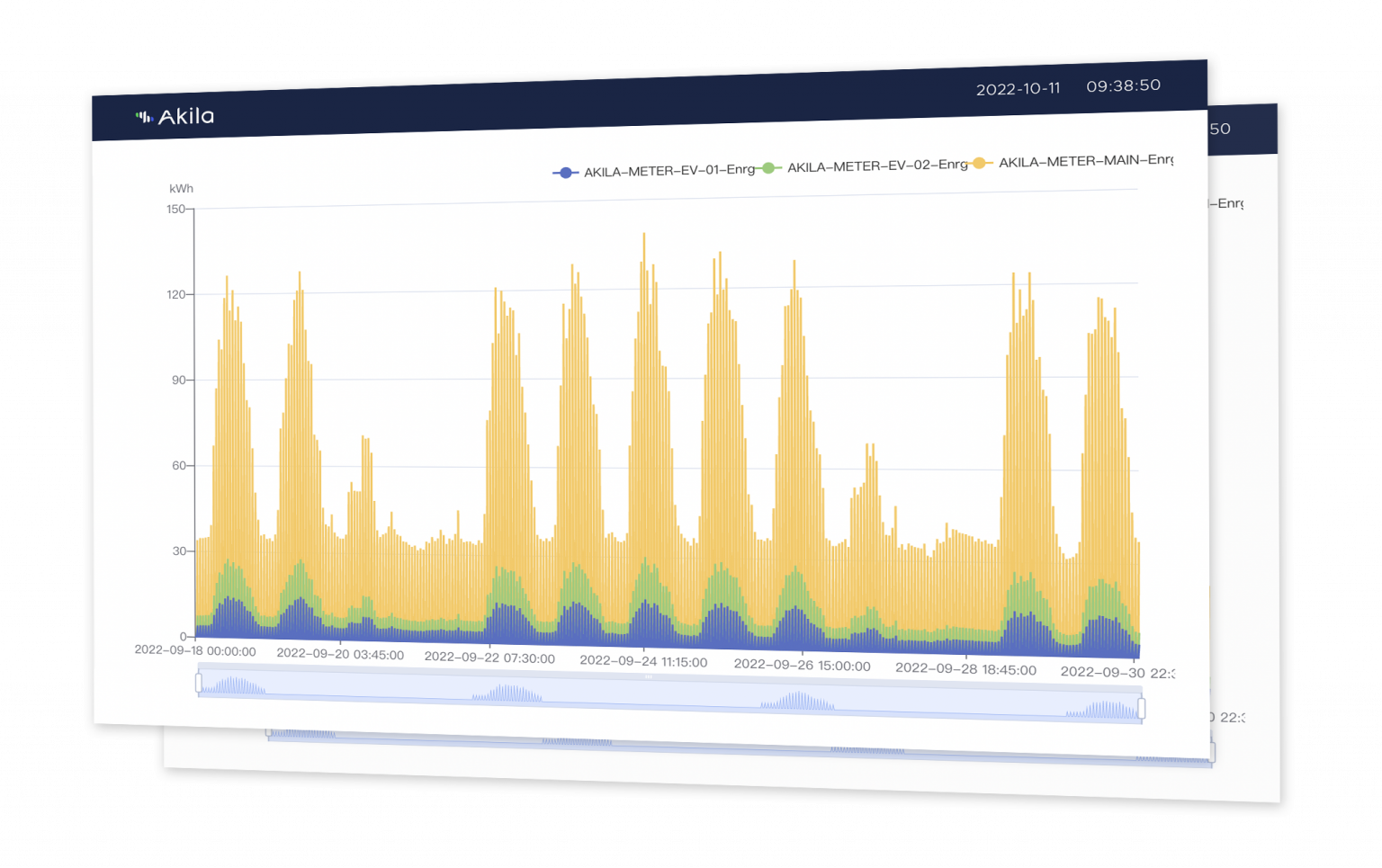This screenshot has height=868, width=1382.
Task: Toggle the blue AKILA-METER-EV-01 legend marker
Action: coord(565,172)
